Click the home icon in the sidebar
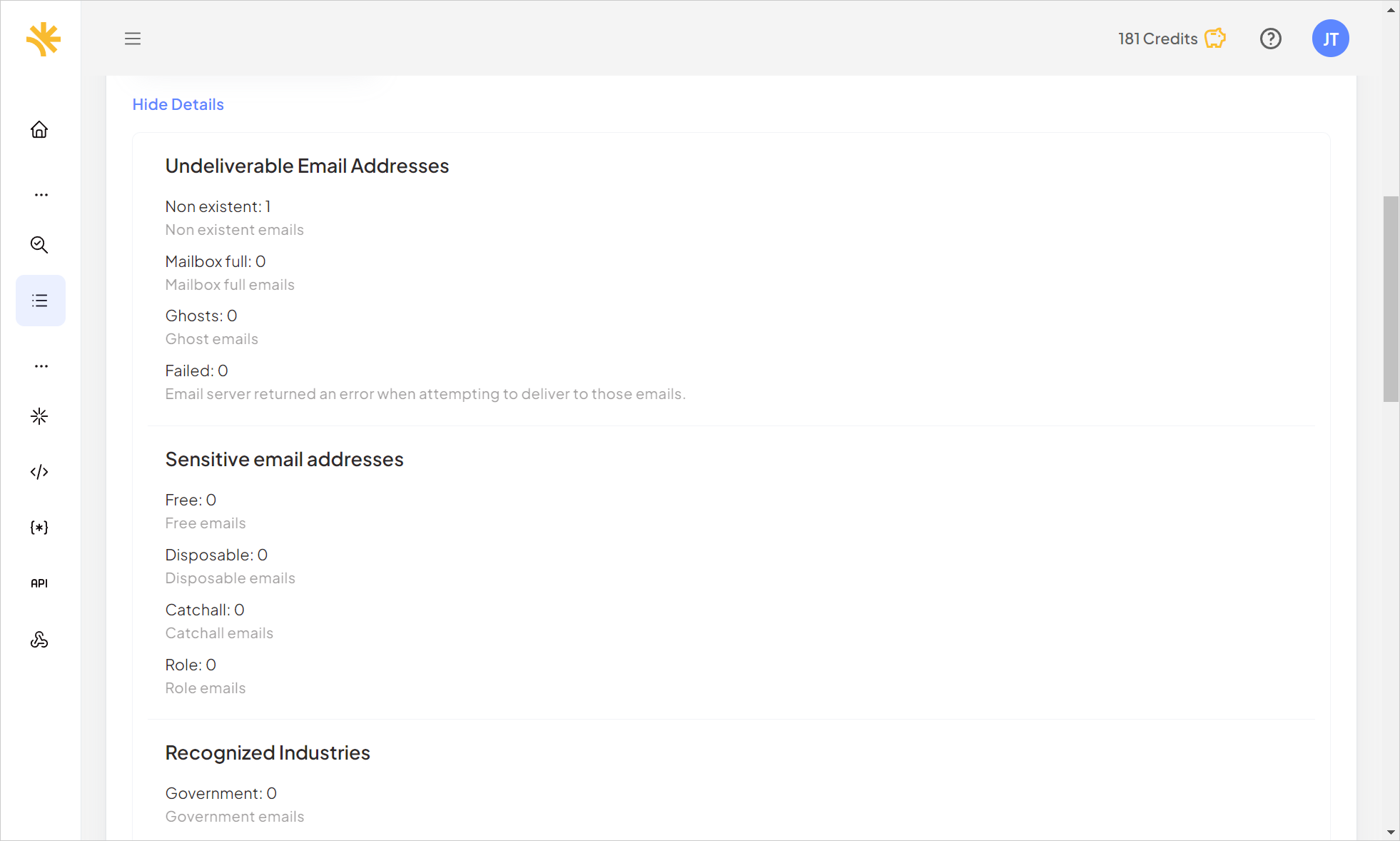This screenshot has height=841, width=1400. tap(40, 129)
